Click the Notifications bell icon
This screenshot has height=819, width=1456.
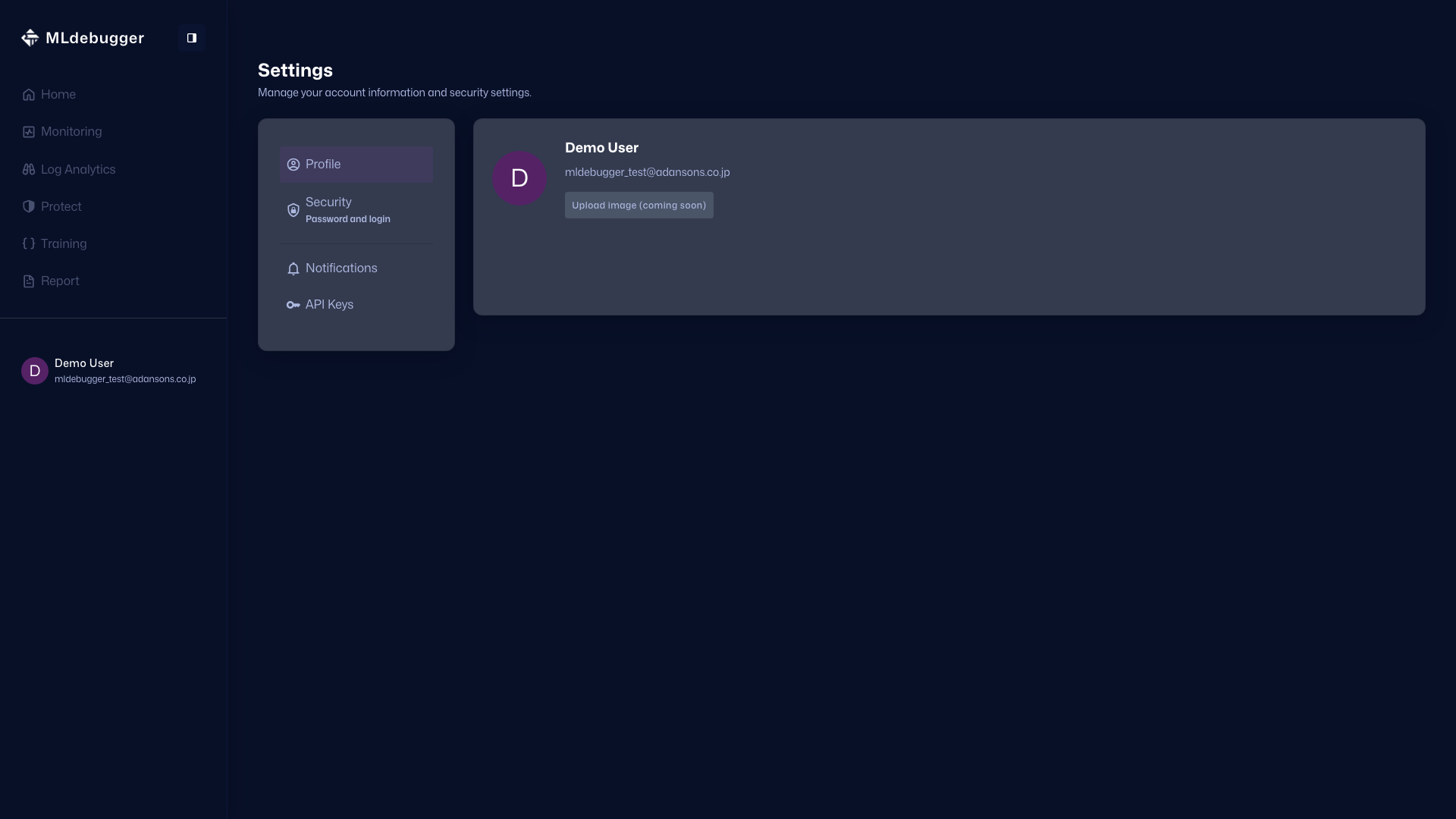293,268
